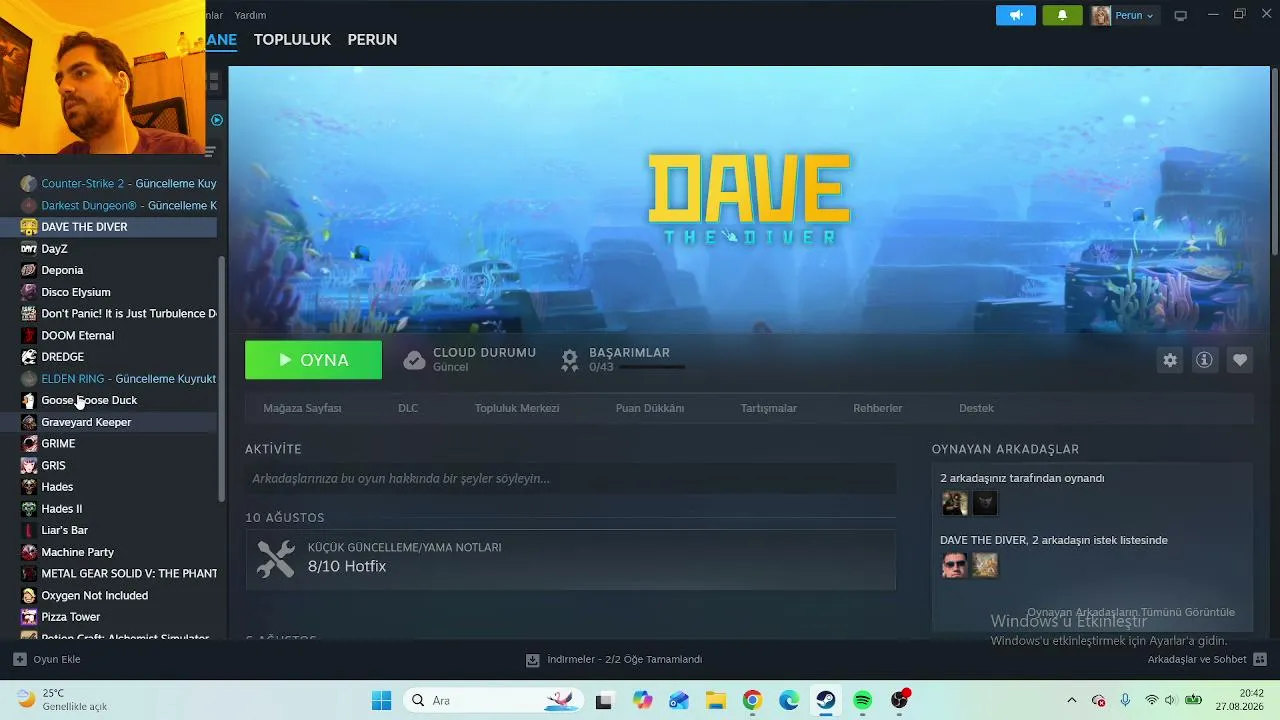Open the DLC tab
This screenshot has width=1280, height=720.
(x=408, y=408)
